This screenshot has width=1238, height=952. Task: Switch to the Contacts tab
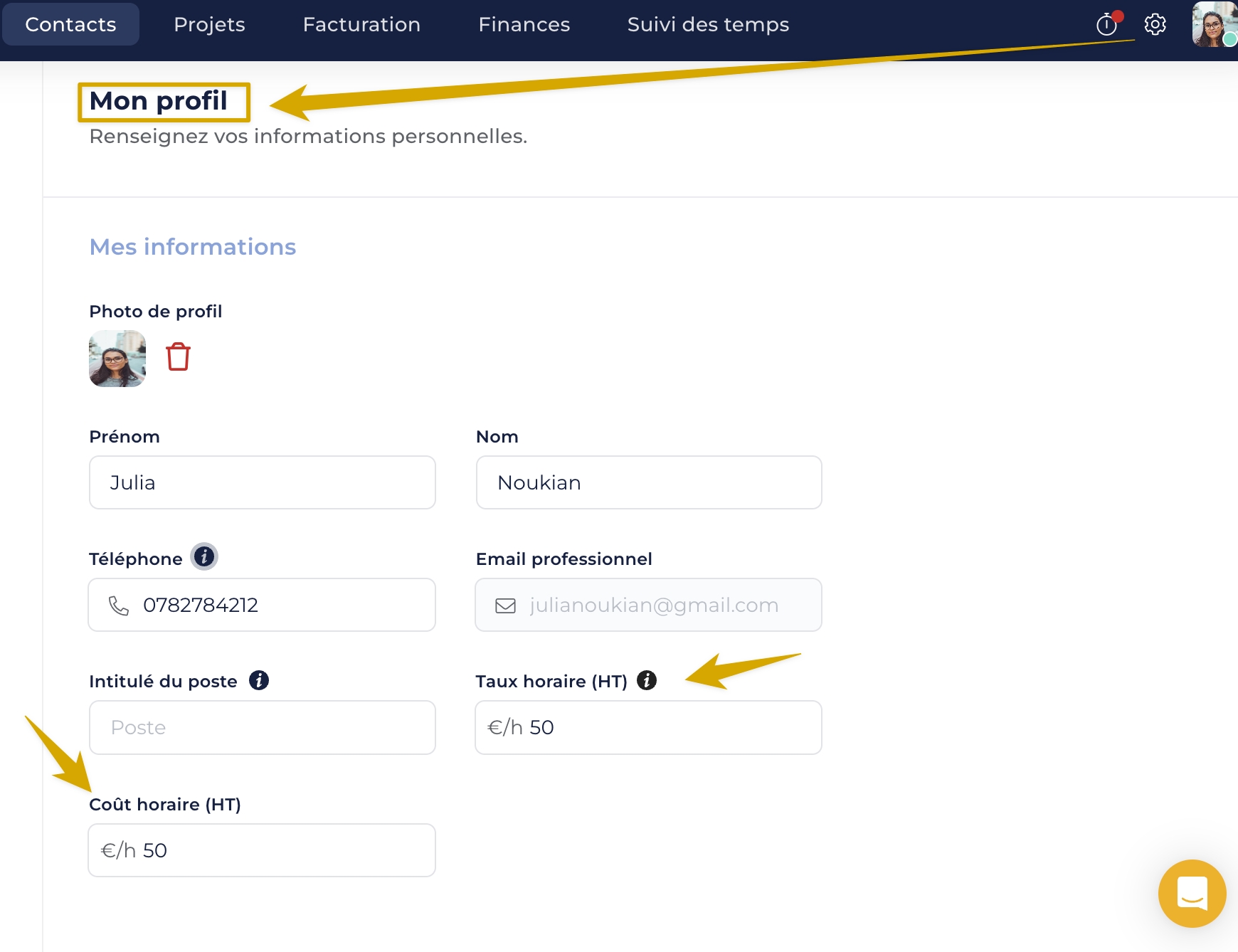coord(70,25)
